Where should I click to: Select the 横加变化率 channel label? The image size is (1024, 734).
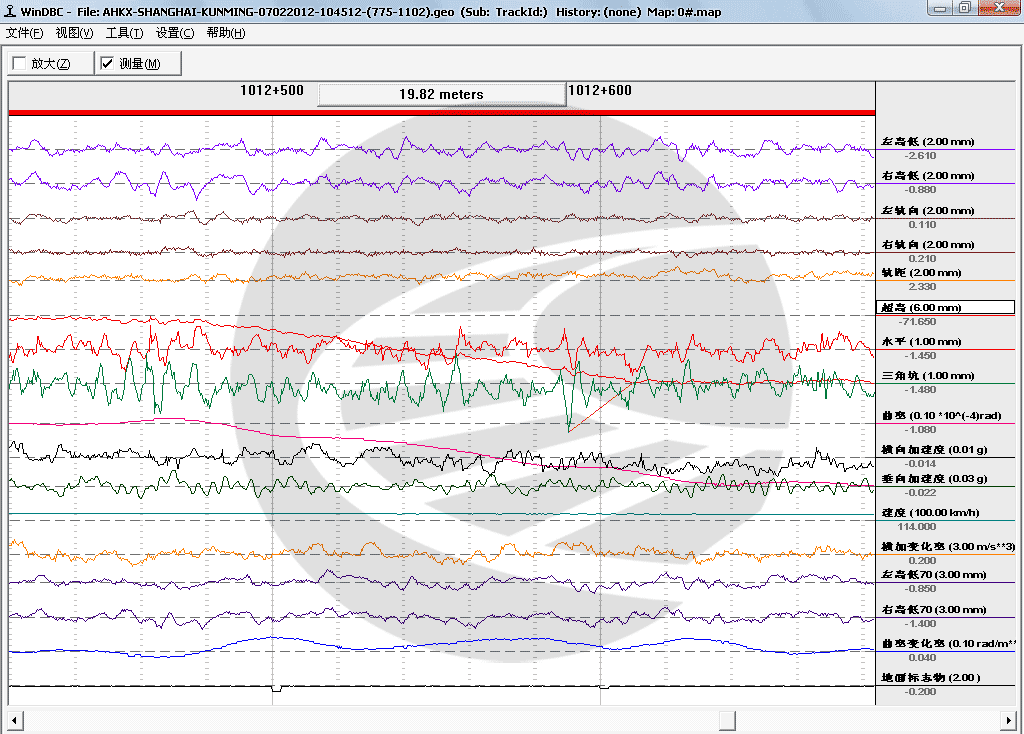[x=948, y=547]
